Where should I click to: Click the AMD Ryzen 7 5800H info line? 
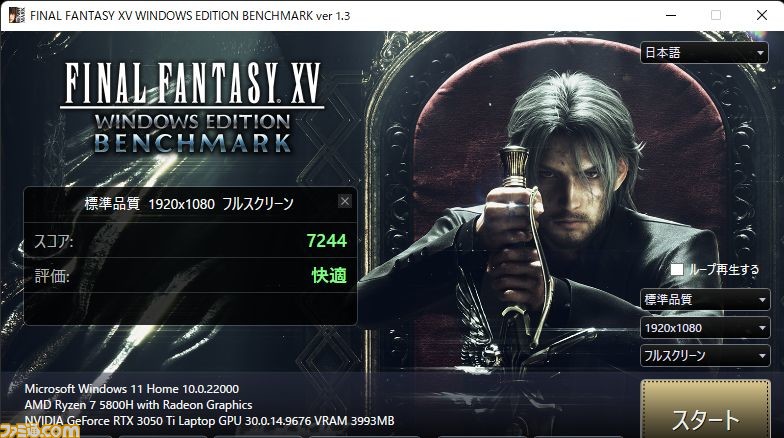pyautogui.click(x=138, y=405)
